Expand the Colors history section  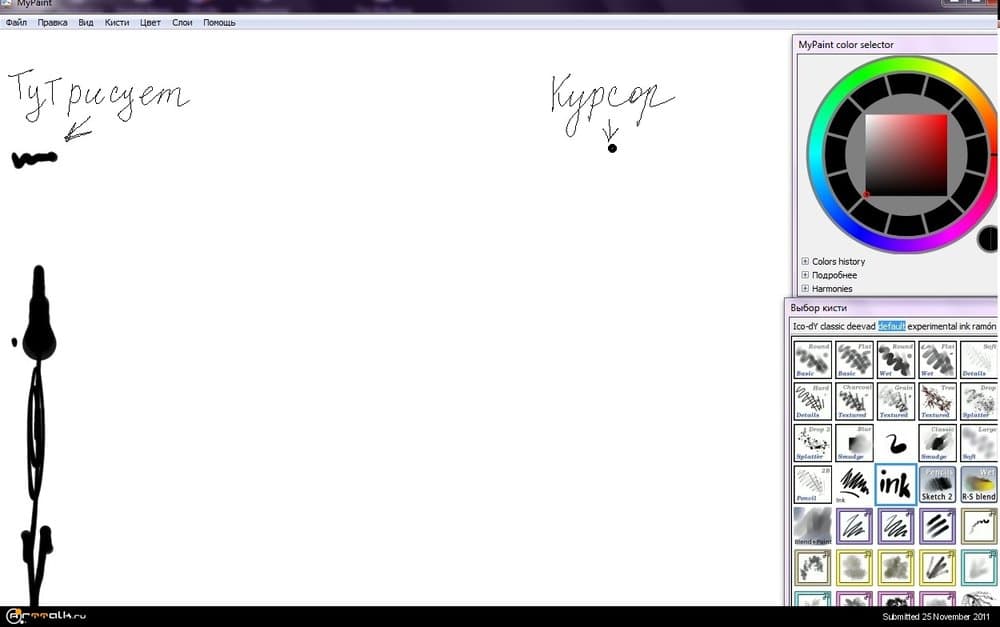pos(805,262)
